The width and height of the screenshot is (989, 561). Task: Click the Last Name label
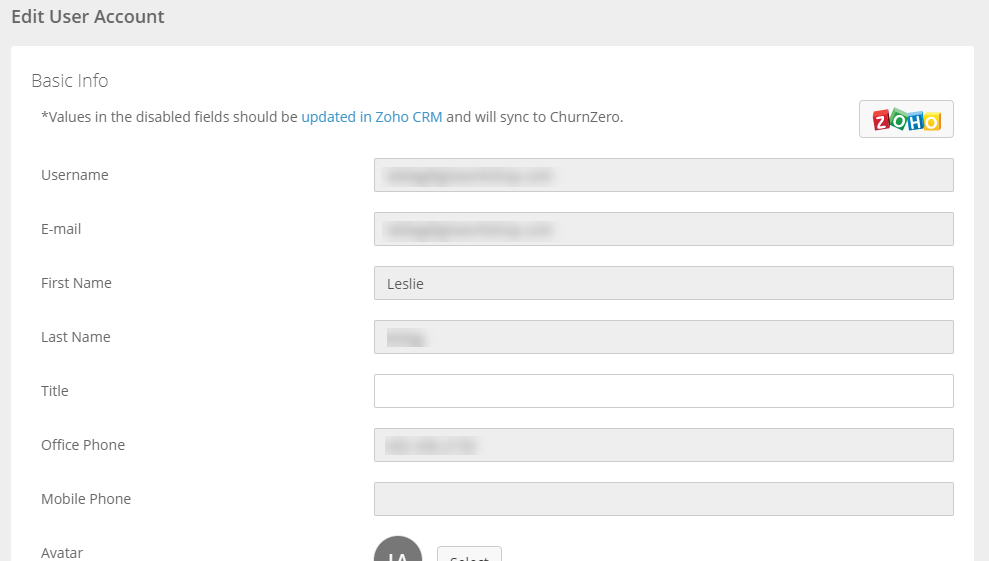click(76, 337)
